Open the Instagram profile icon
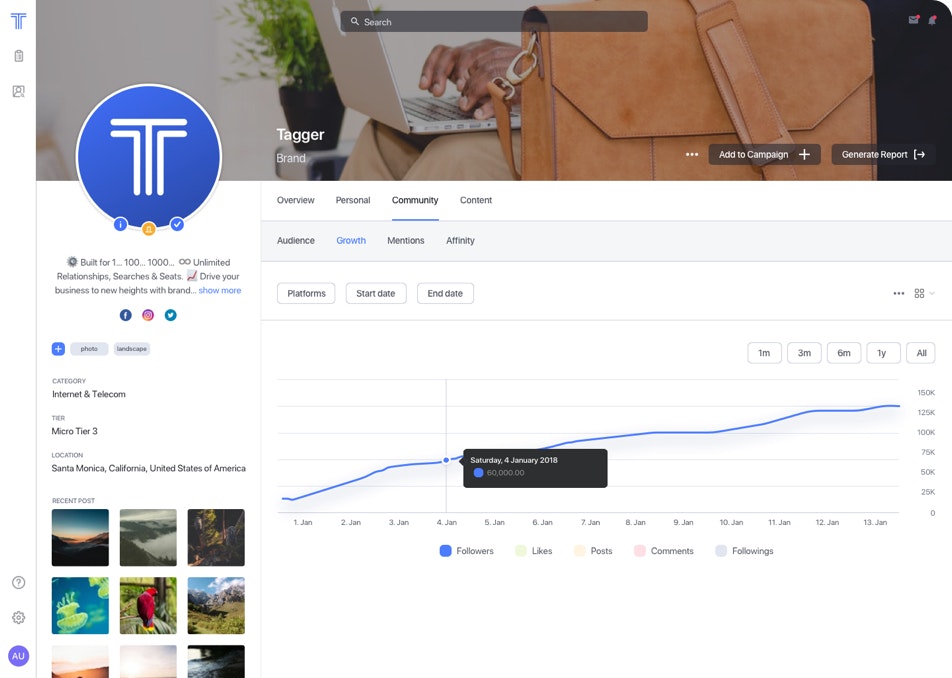Screen dimensions: 952x678 click(x=148, y=315)
